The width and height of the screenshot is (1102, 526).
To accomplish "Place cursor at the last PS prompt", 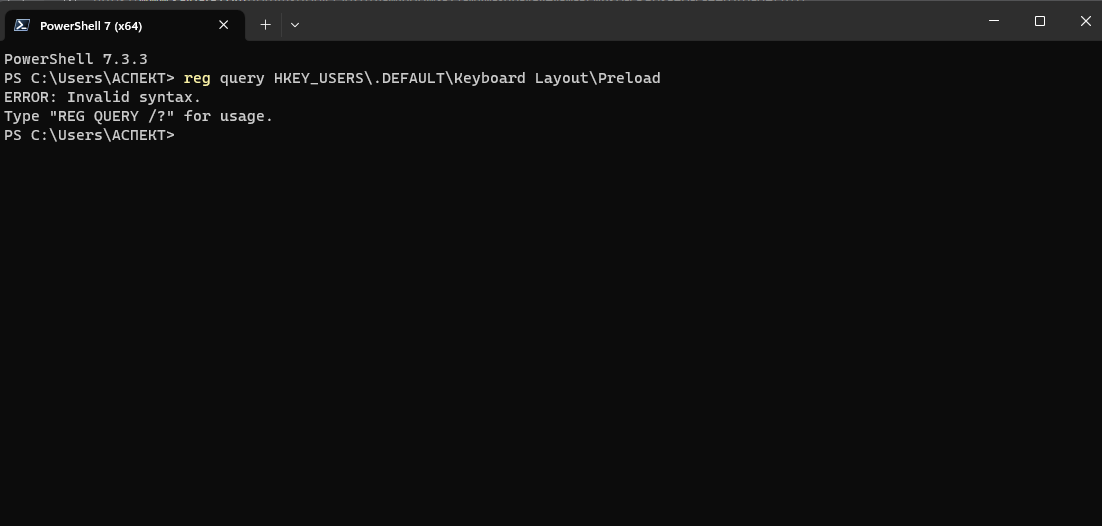I will [x=183, y=135].
